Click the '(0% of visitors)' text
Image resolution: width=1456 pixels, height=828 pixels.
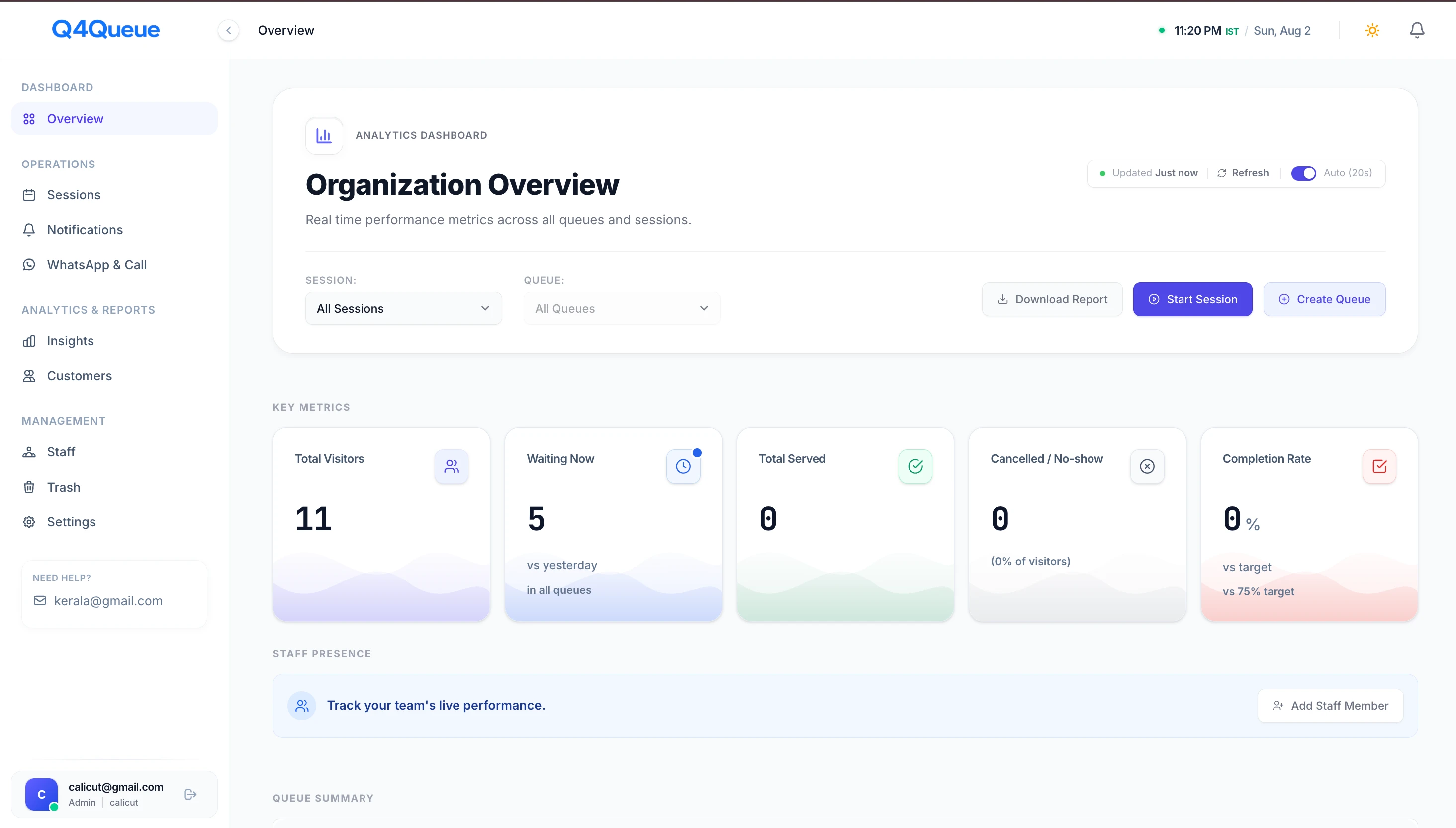coord(1030,561)
